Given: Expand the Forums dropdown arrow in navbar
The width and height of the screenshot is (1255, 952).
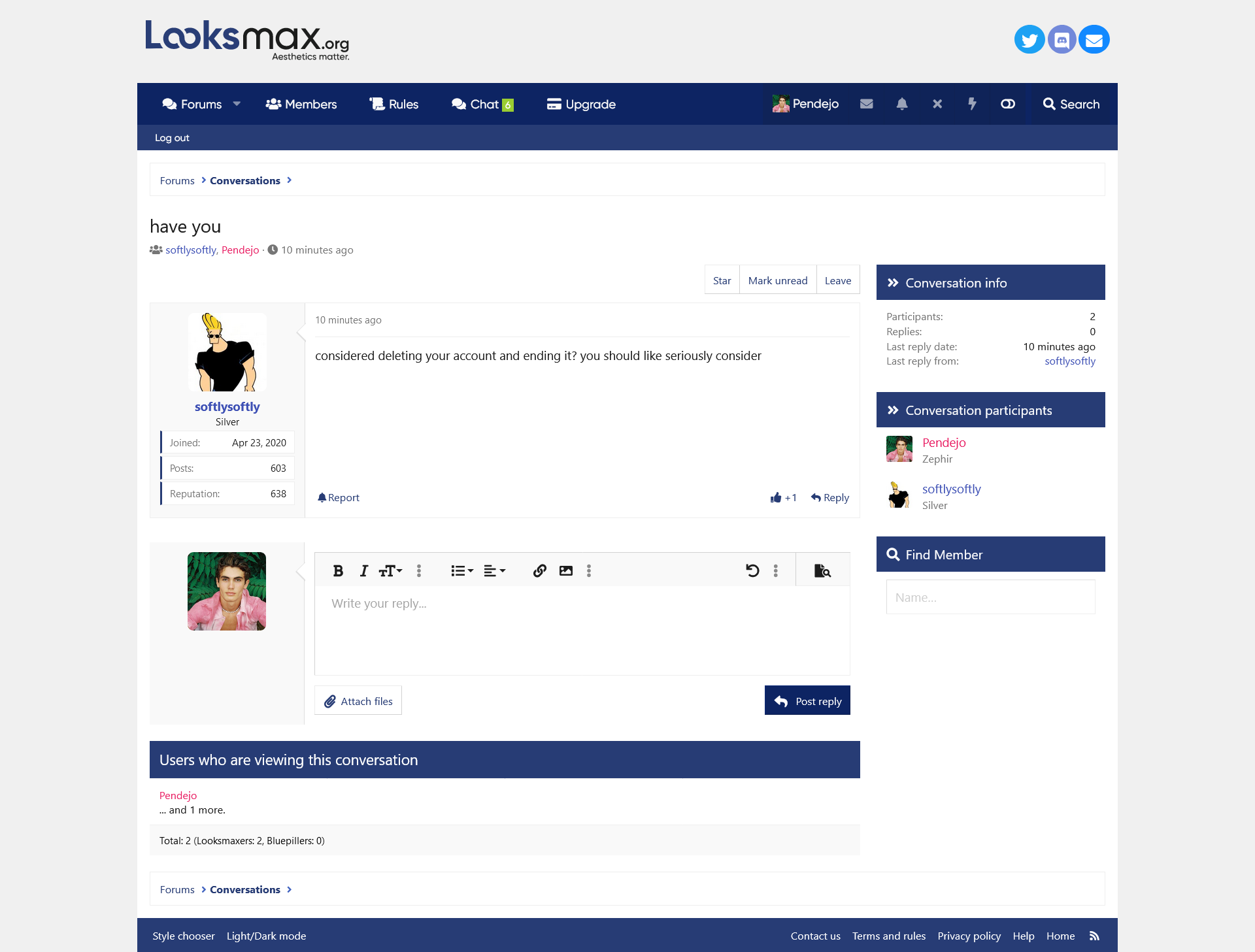Looking at the screenshot, I should click(x=237, y=104).
